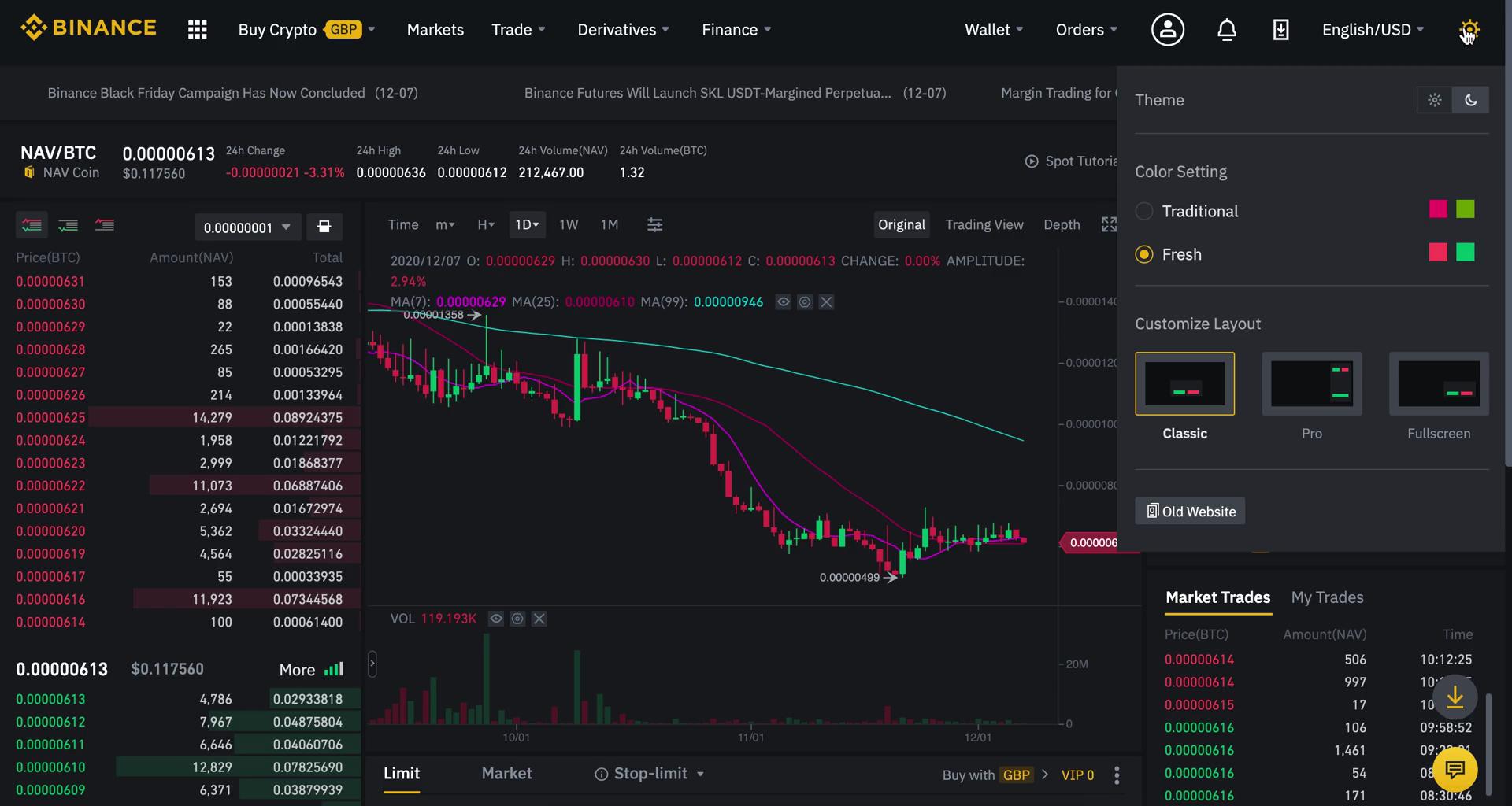Switch to the Market order tab
1512x806 pixels.
click(506, 774)
